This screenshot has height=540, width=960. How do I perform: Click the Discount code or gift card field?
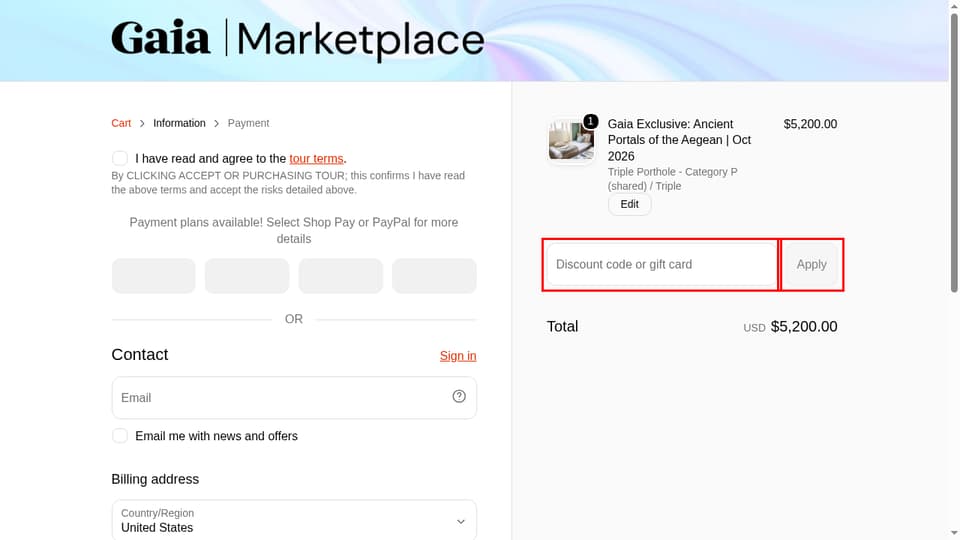pyautogui.click(x=661, y=264)
